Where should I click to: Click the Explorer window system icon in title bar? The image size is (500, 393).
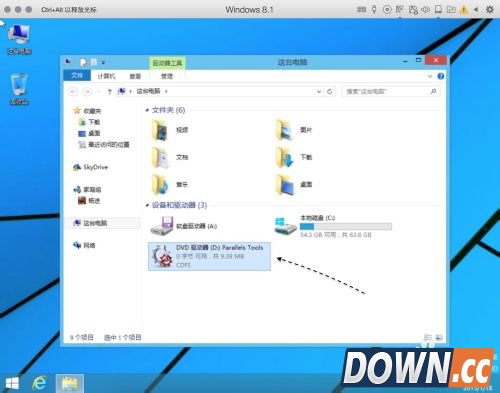coord(68,62)
